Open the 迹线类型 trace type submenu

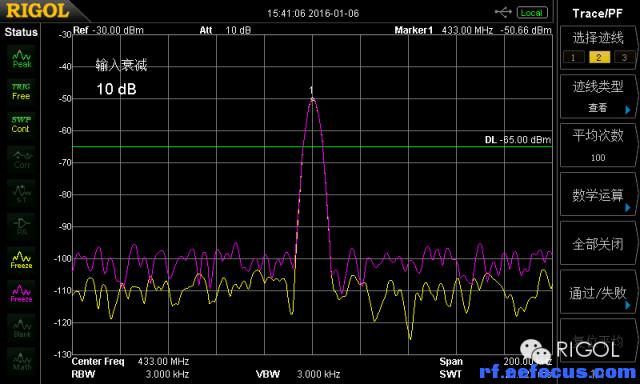598,96
